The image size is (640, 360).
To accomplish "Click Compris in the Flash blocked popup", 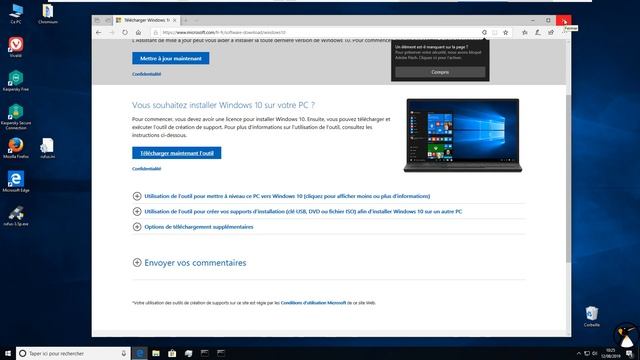I will tap(440, 72).
